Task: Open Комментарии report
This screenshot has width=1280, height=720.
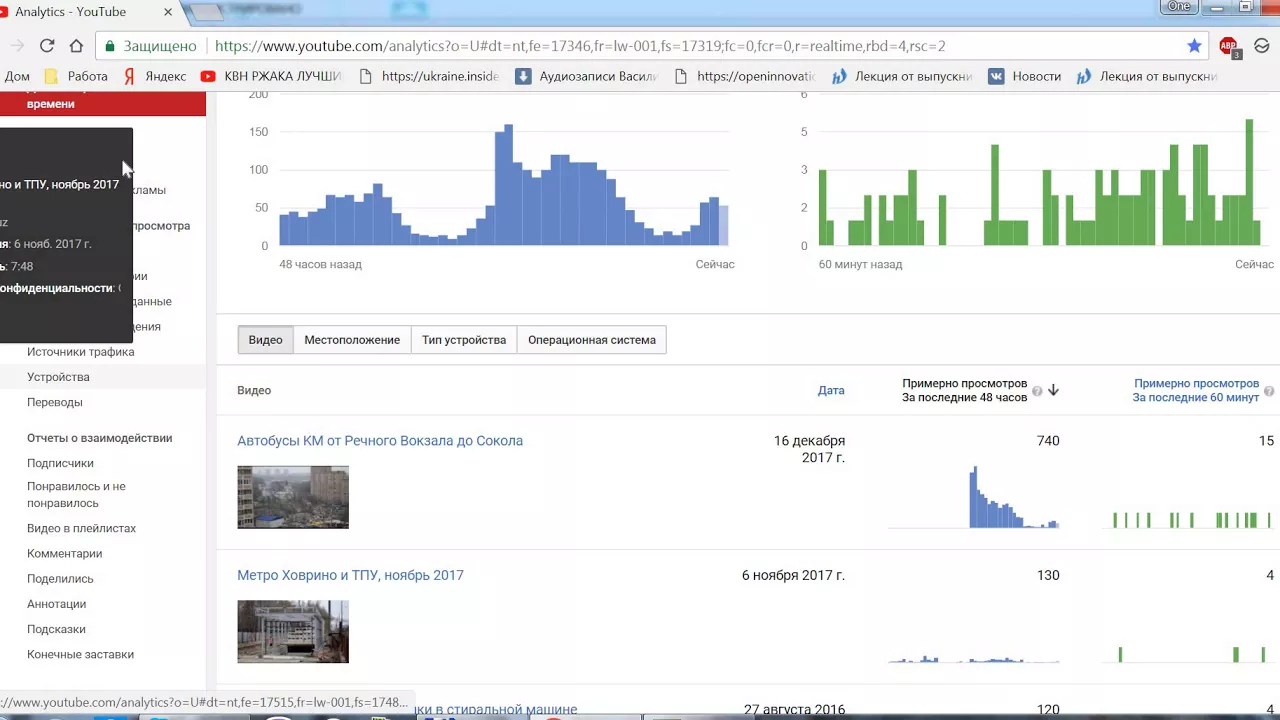Action: 64,553
